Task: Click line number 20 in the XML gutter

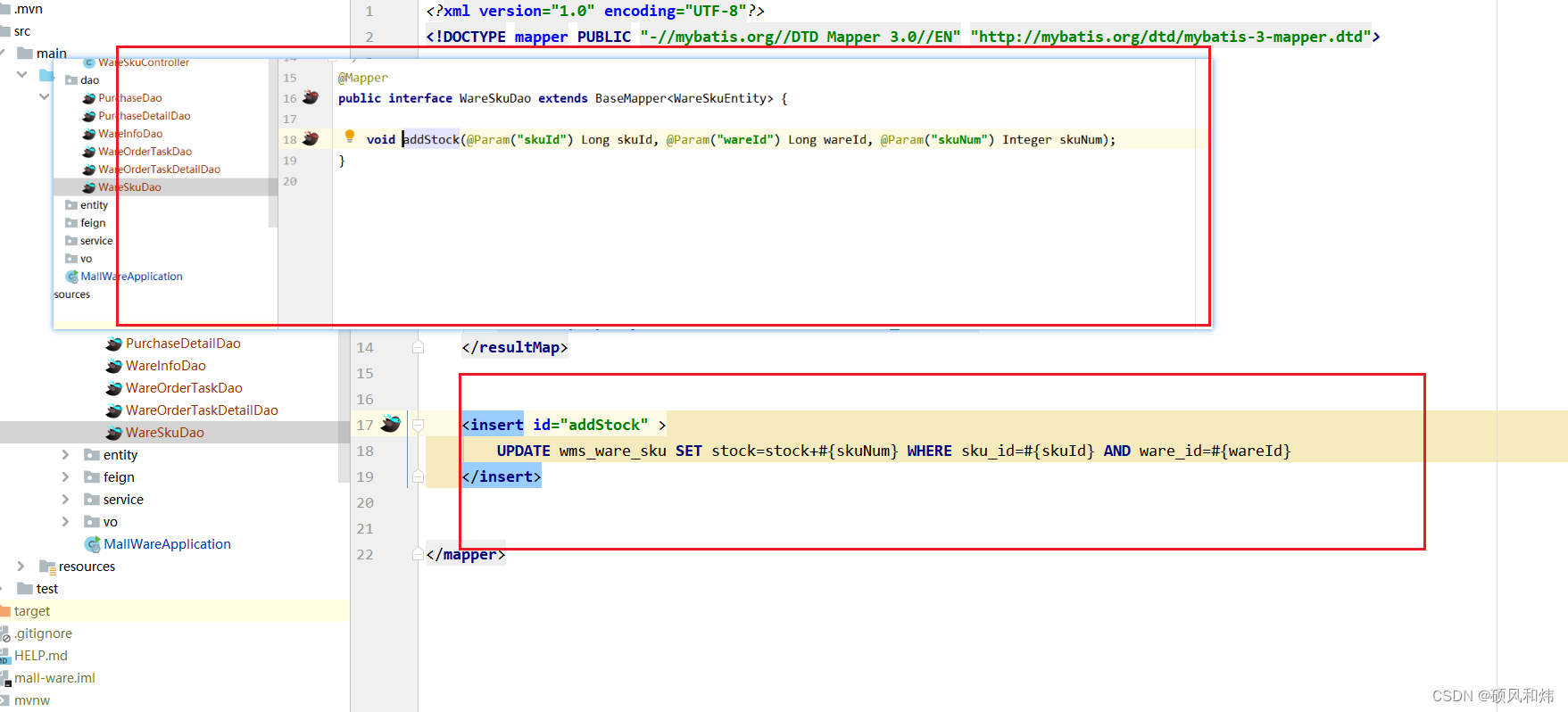Action: [365, 503]
